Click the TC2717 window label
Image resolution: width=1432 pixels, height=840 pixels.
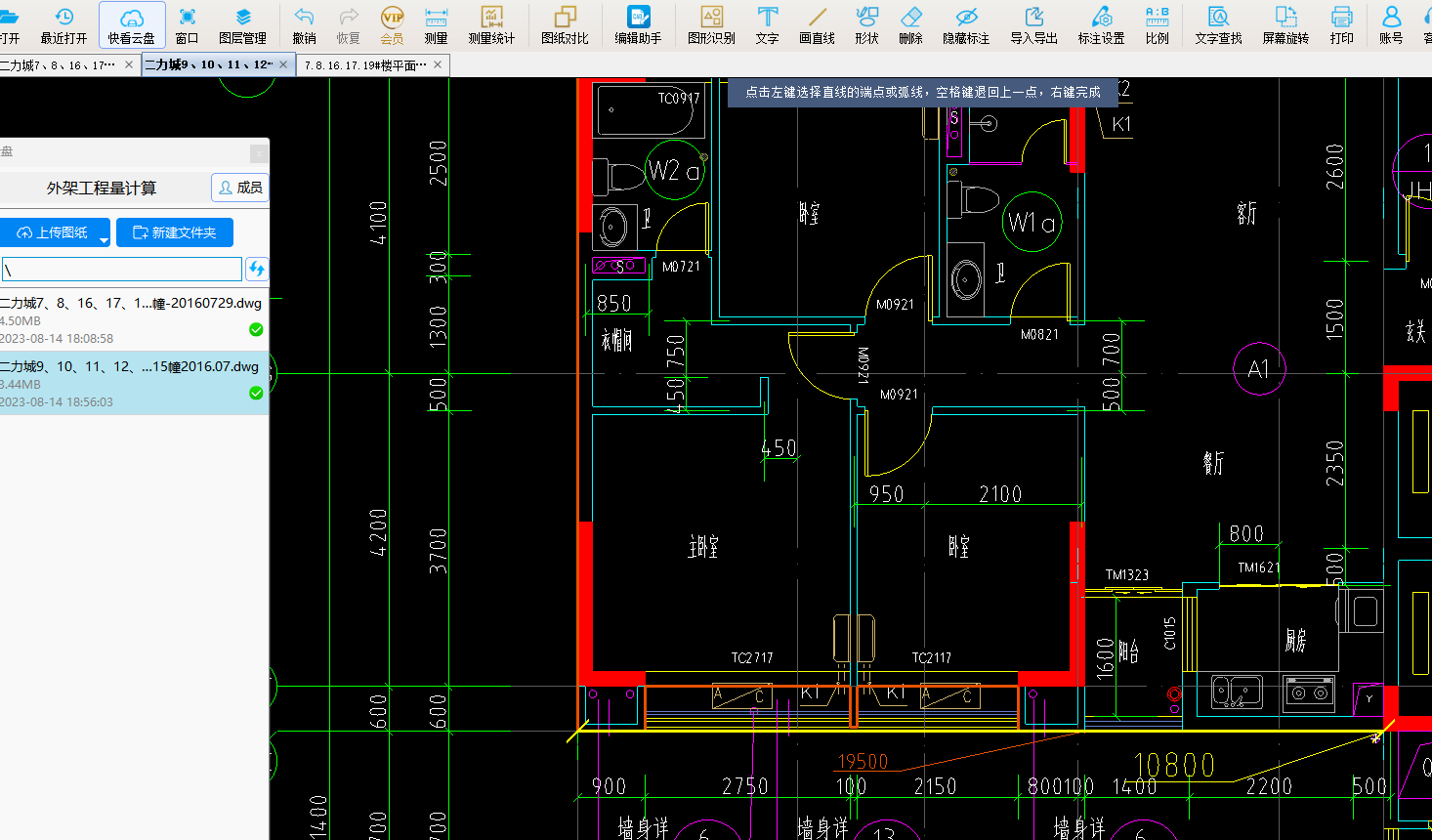coord(752,658)
